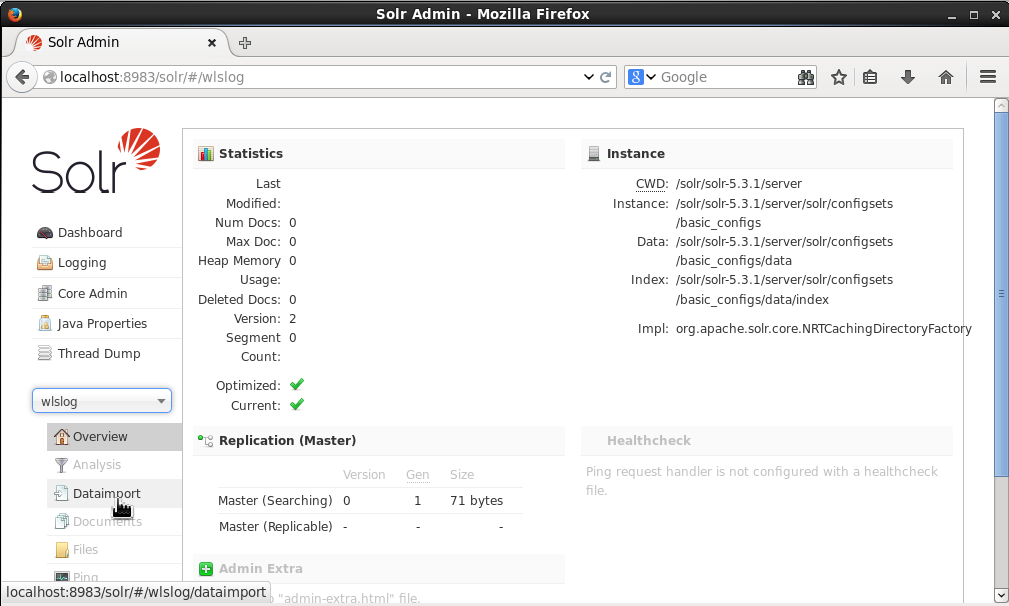Click the Analysis funnel icon
The image size is (1009, 606).
pyautogui.click(x=61, y=464)
